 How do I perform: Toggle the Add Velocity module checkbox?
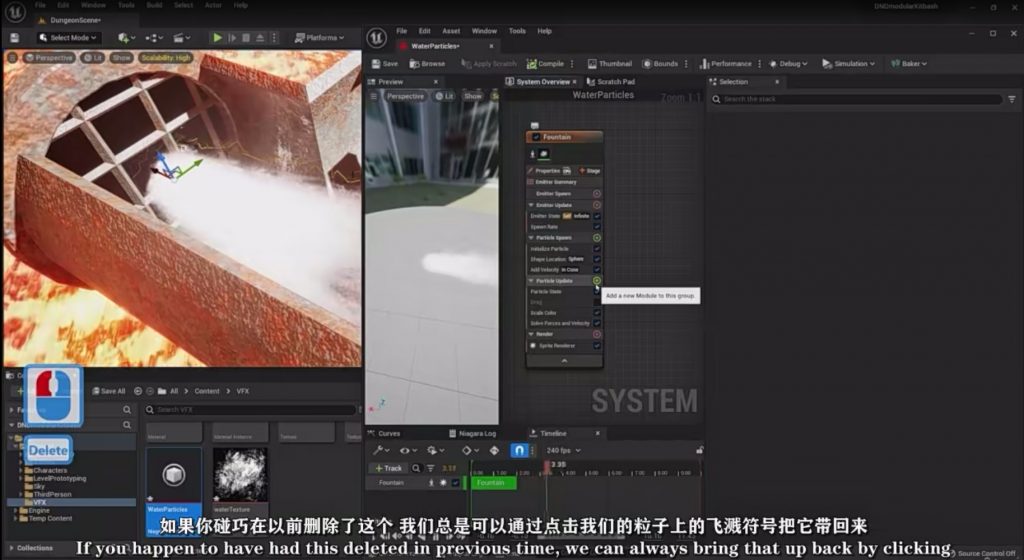pyautogui.click(x=597, y=270)
